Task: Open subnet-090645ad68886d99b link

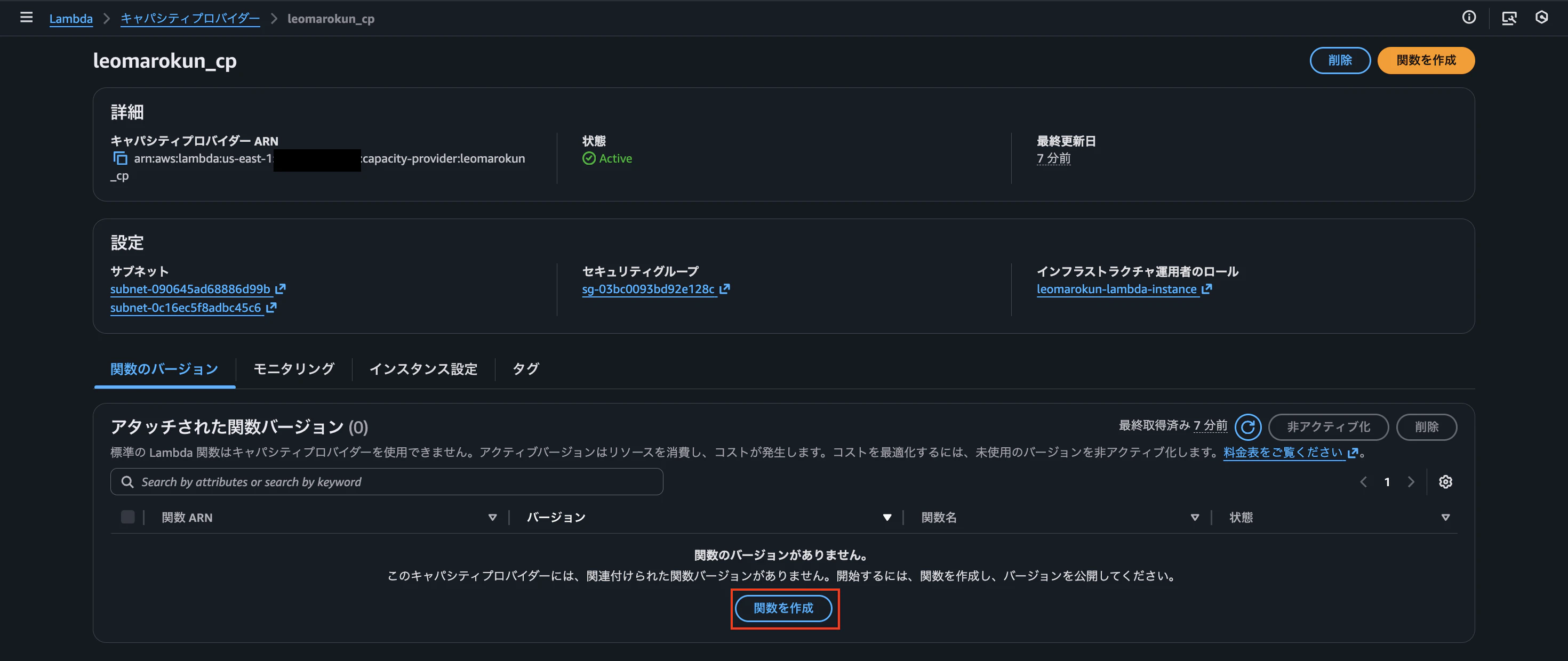Action: (x=197, y=289)
